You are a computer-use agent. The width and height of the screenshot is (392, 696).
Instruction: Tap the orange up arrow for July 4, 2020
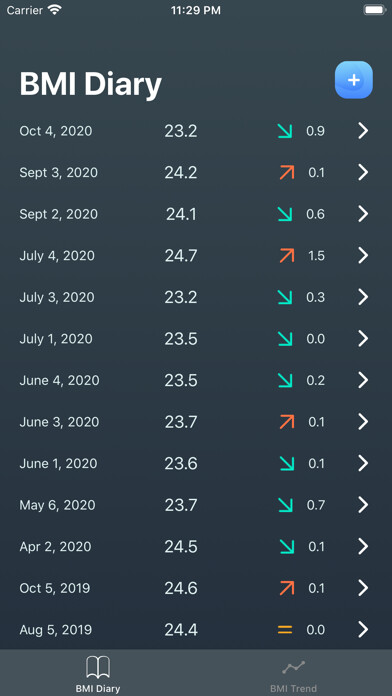coord(287,255)
